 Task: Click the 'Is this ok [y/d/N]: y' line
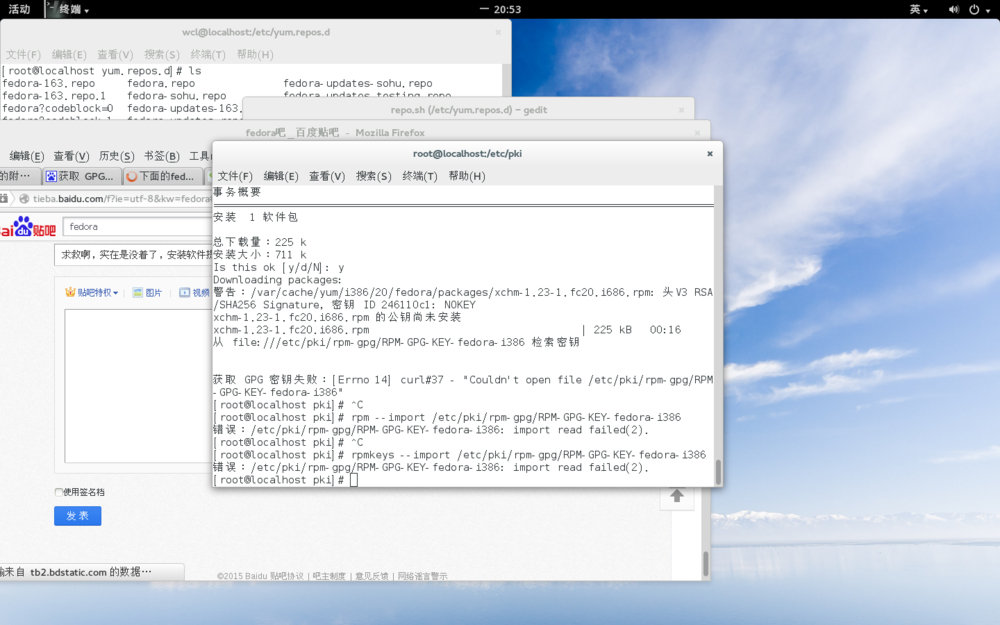tap(279, 267)
